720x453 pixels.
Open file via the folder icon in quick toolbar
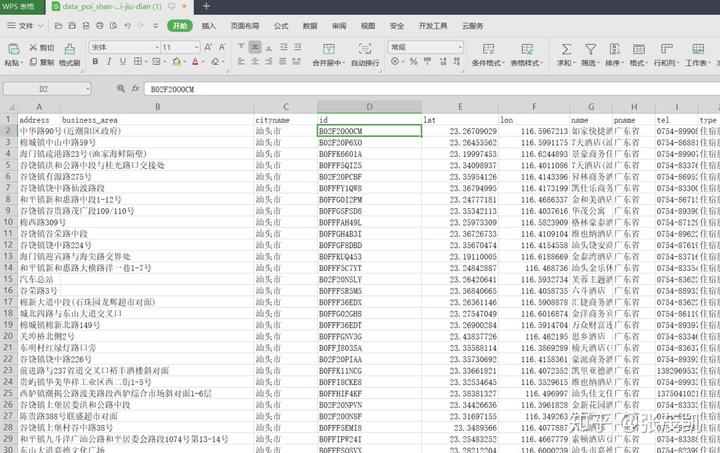(x=58, y=26)
